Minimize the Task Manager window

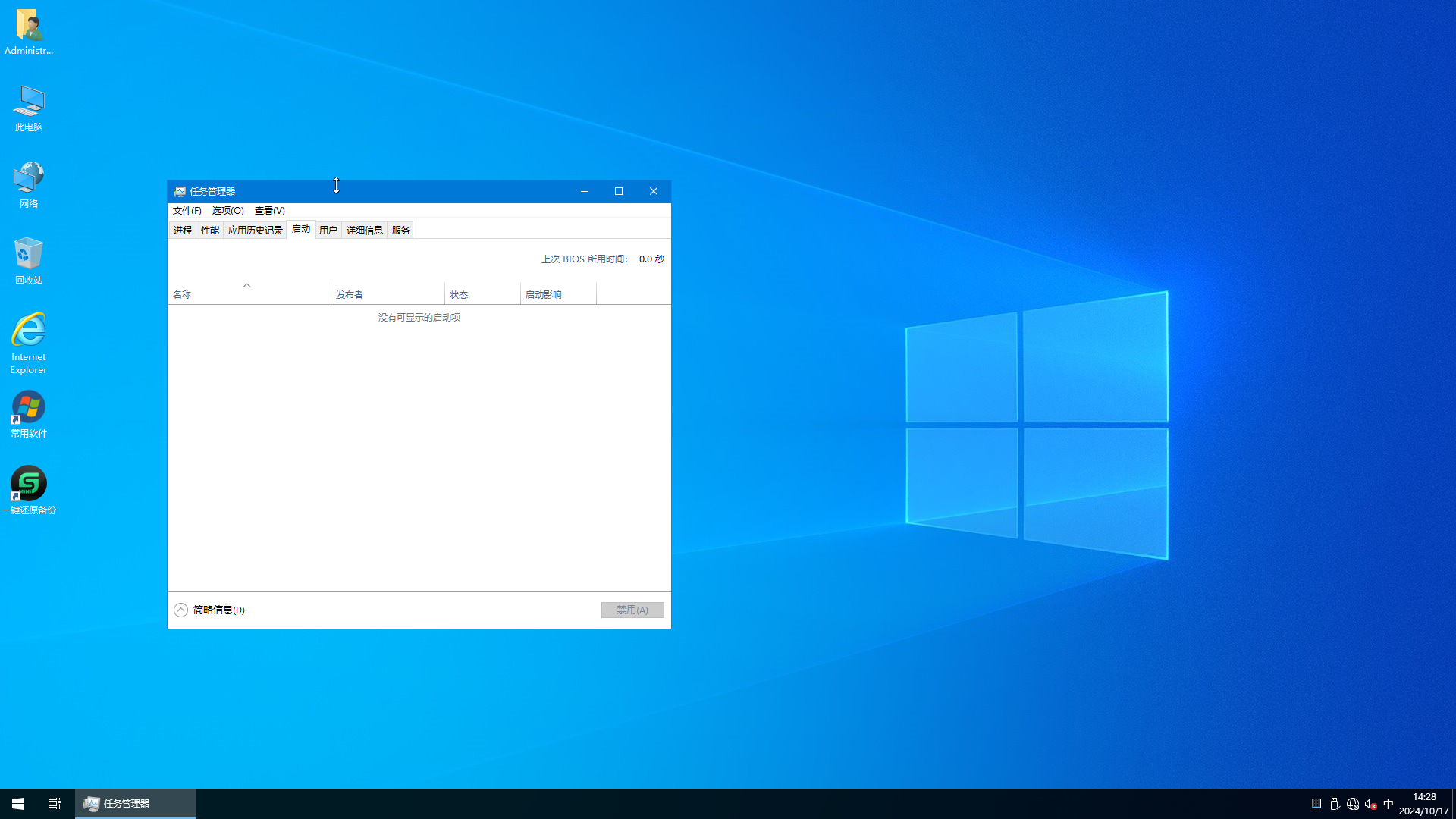click(585, 192)
